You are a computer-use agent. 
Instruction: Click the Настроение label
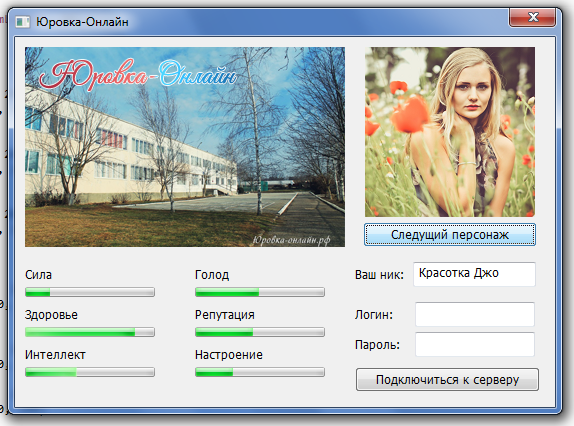(x=229, y=355)
